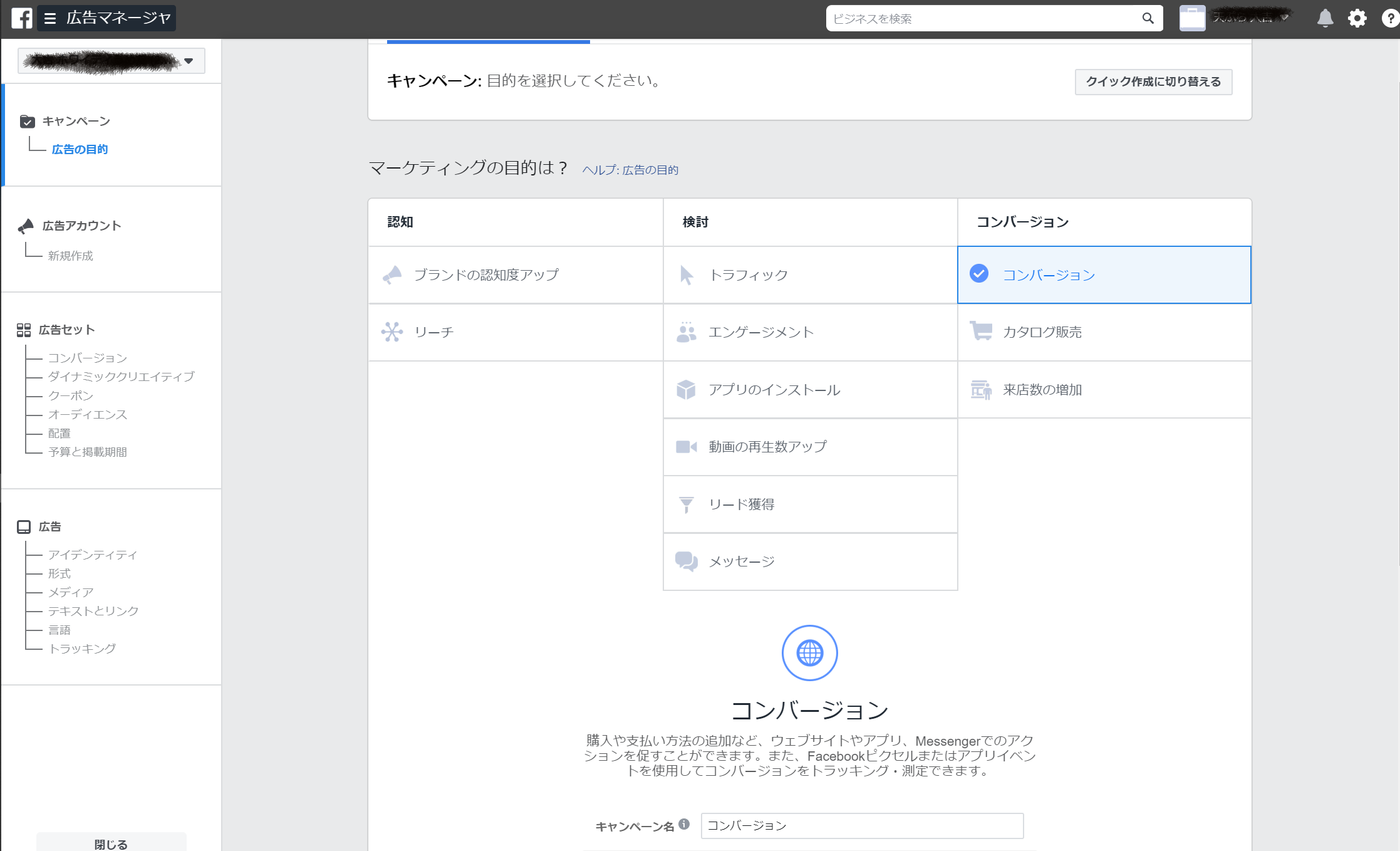Expand the 広告セット section in the sidebar

click(x=66, y=330)
